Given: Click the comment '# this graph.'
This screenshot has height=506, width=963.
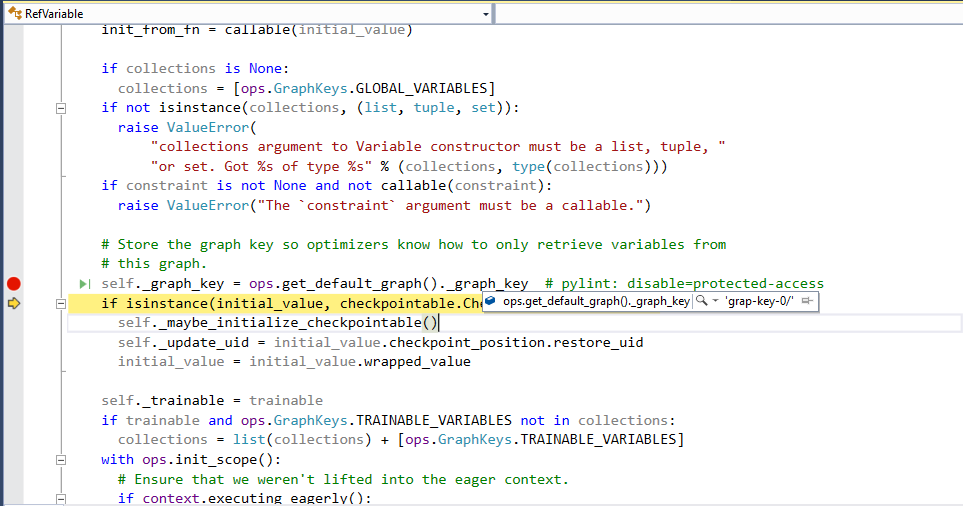Looking at the screenshot, I should (x=154, y=263).
